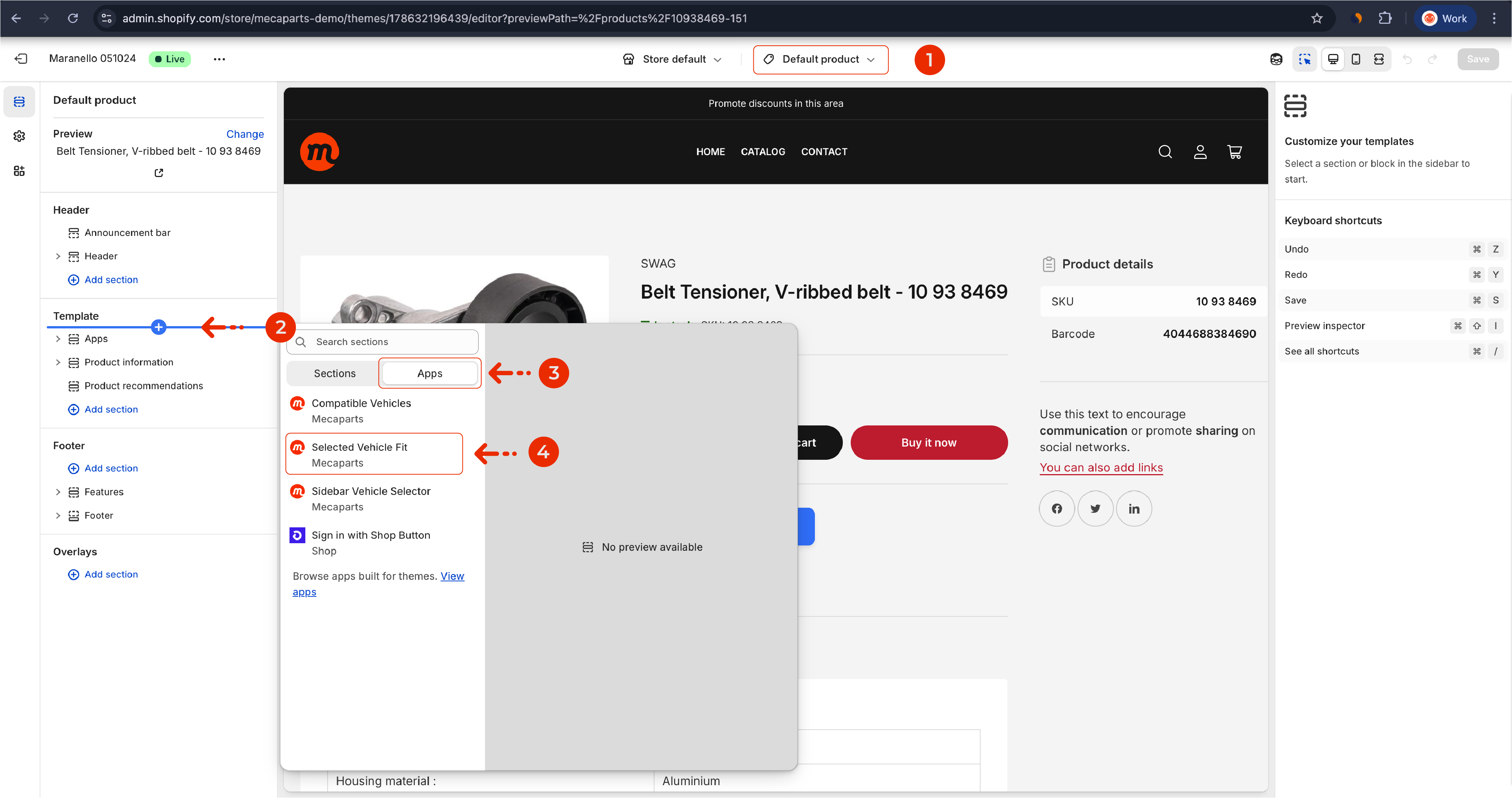
Task: Click the blue plus insert section handle
Action: click(159, 327)
